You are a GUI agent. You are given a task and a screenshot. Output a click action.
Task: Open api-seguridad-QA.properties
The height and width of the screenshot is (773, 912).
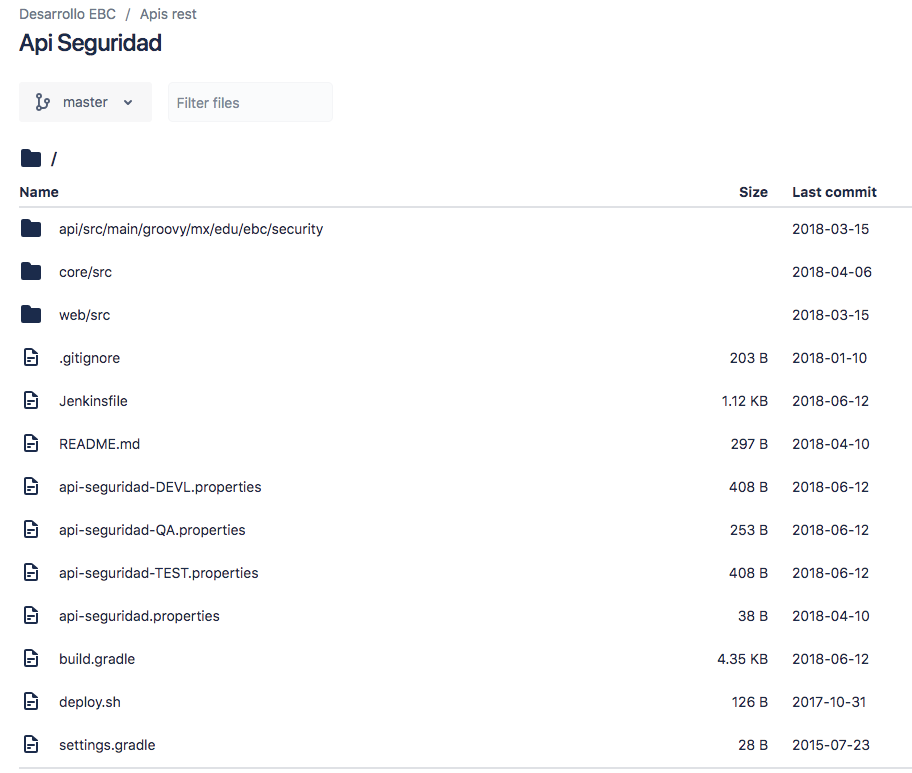click(152, 530)
